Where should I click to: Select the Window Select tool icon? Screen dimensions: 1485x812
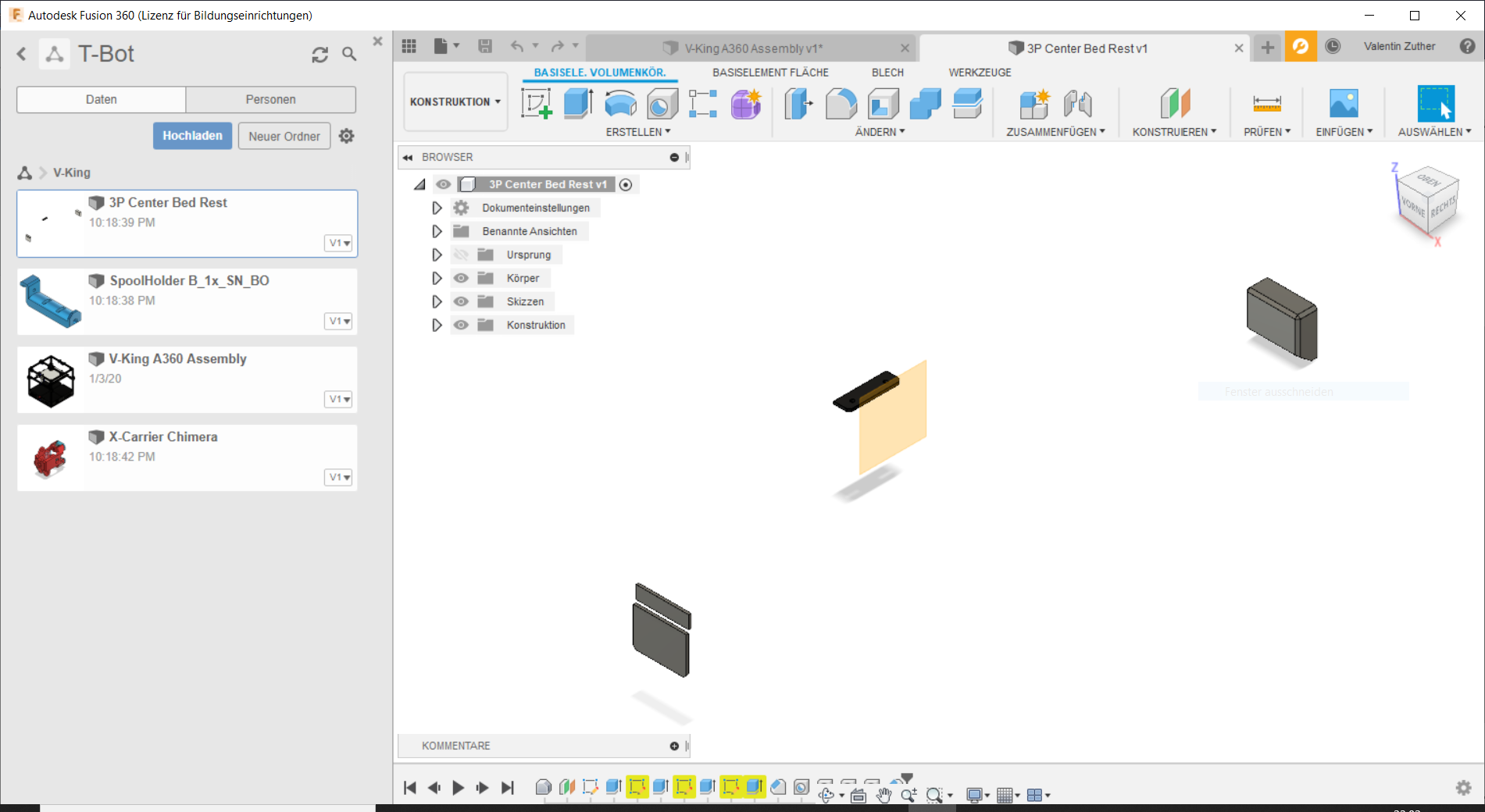click(x=1436, y=103)
